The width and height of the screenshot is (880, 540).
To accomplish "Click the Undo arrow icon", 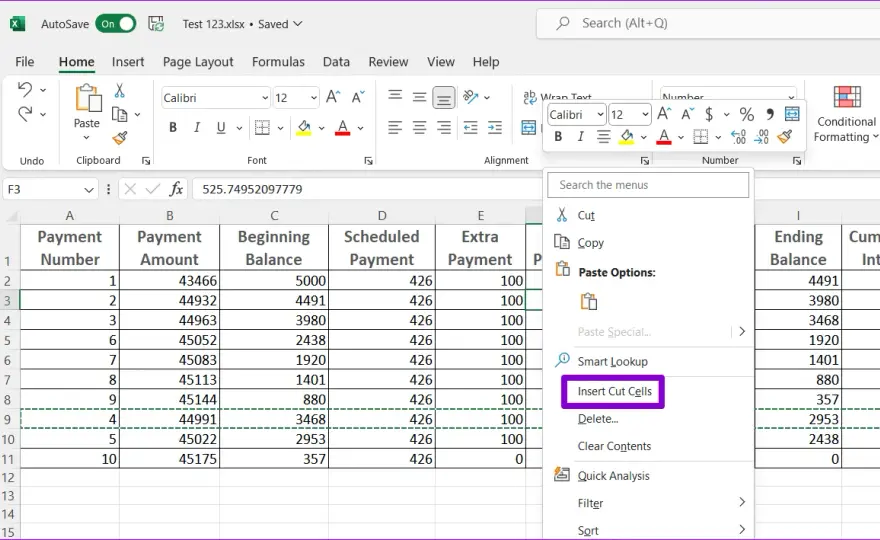I will tap(25, 89).
